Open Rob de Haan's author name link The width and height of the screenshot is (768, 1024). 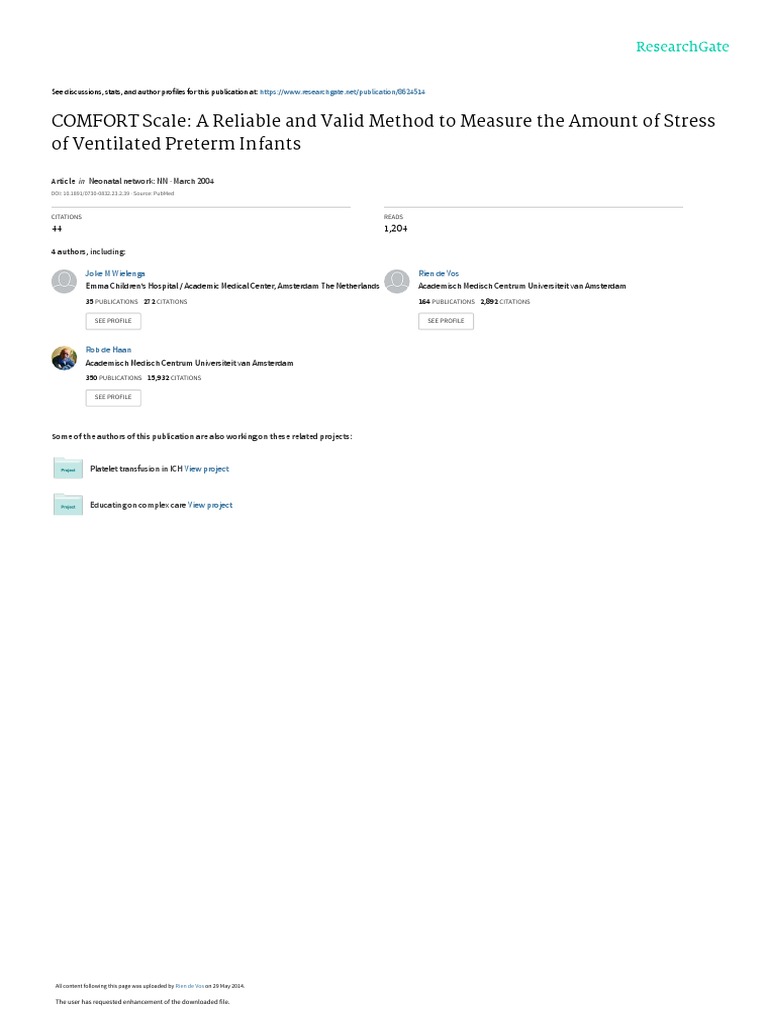point(108,349)
